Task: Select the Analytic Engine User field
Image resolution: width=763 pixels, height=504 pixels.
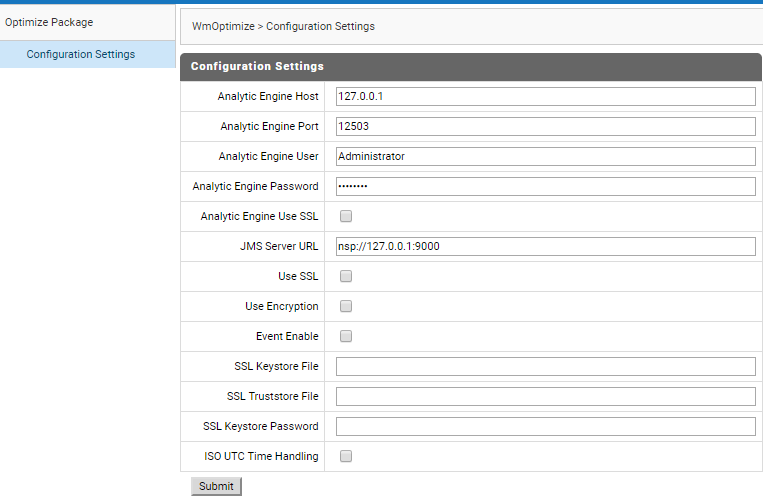Action: 545,156
